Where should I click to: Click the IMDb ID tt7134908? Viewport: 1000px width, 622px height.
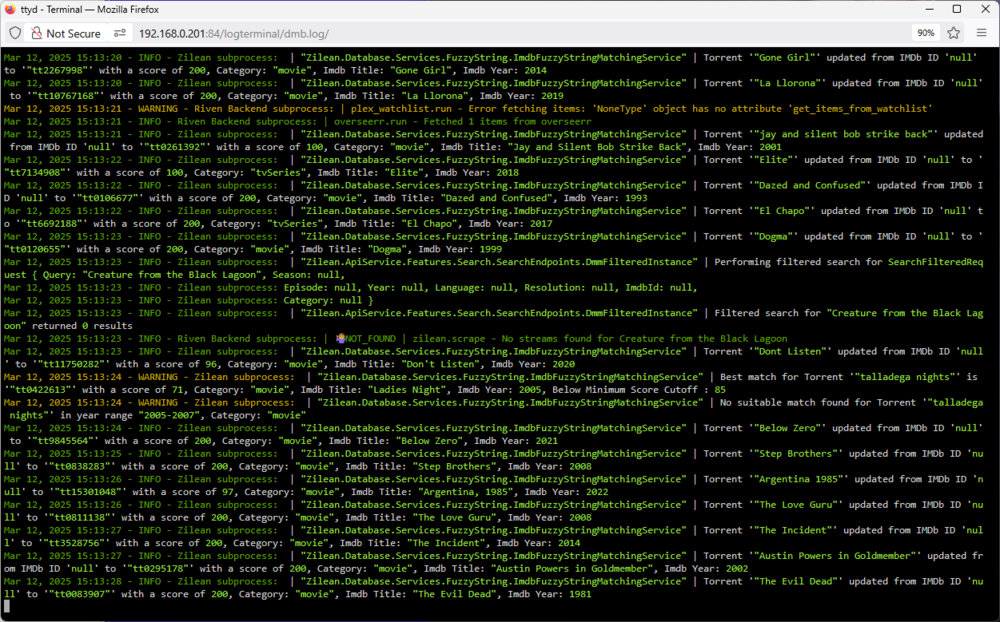[x=34, y=172]
